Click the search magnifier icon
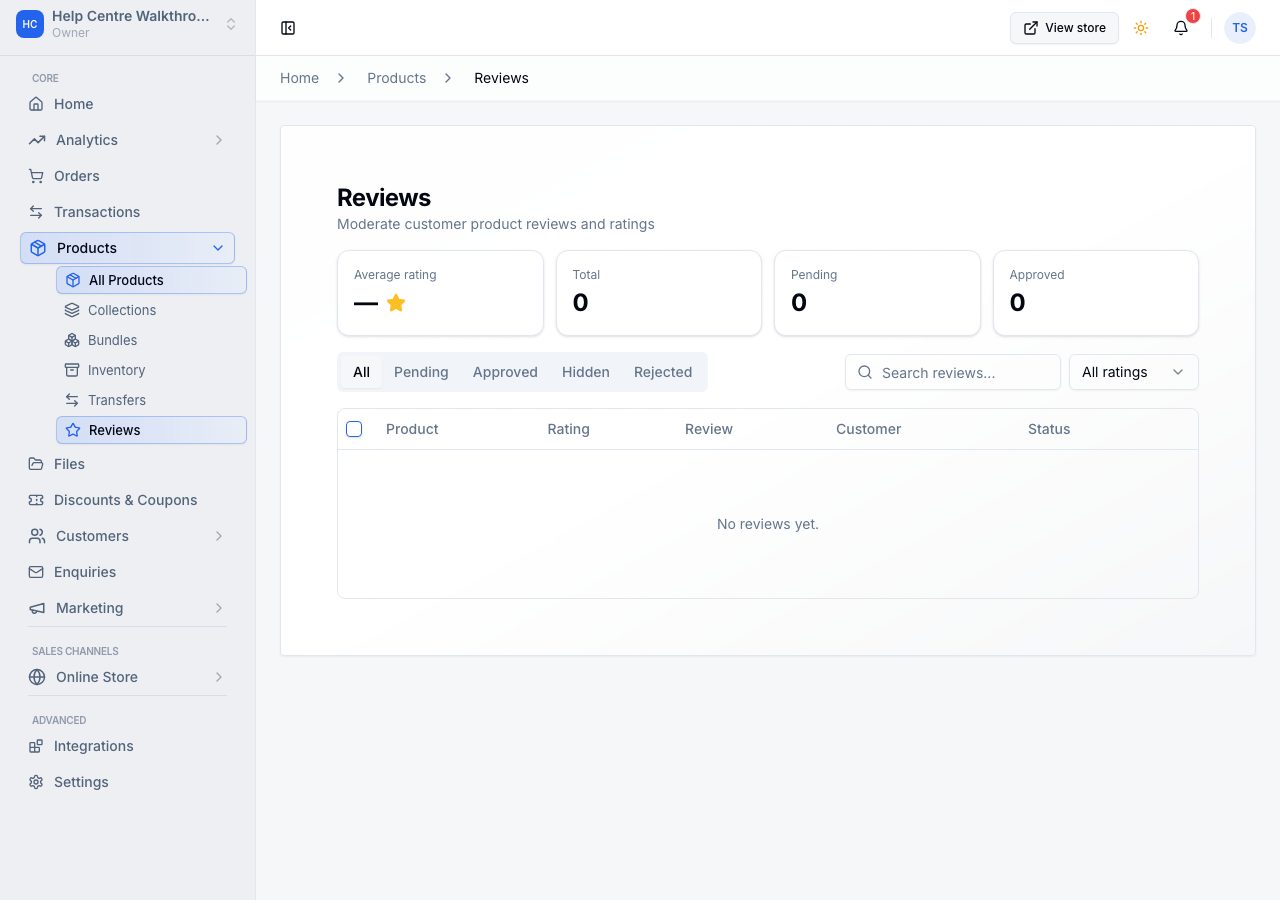Screen dimensions: 1280x900 click(865, 372)
